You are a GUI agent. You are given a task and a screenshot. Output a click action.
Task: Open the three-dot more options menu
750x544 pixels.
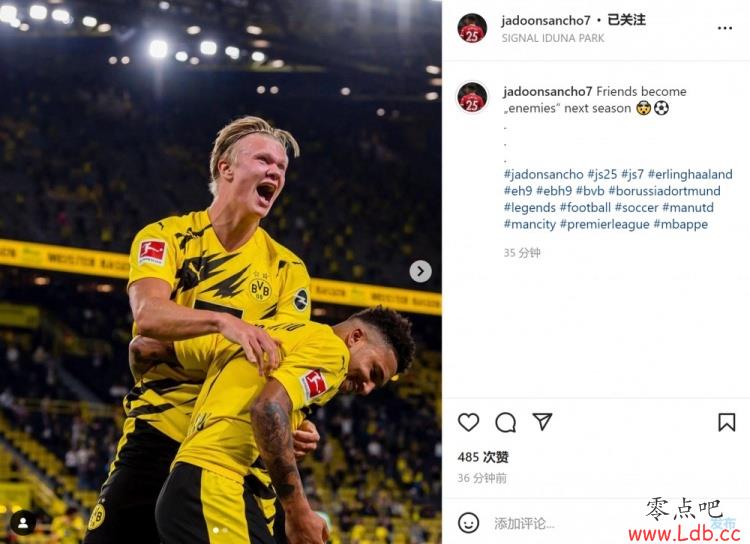[x=725, y=28]
